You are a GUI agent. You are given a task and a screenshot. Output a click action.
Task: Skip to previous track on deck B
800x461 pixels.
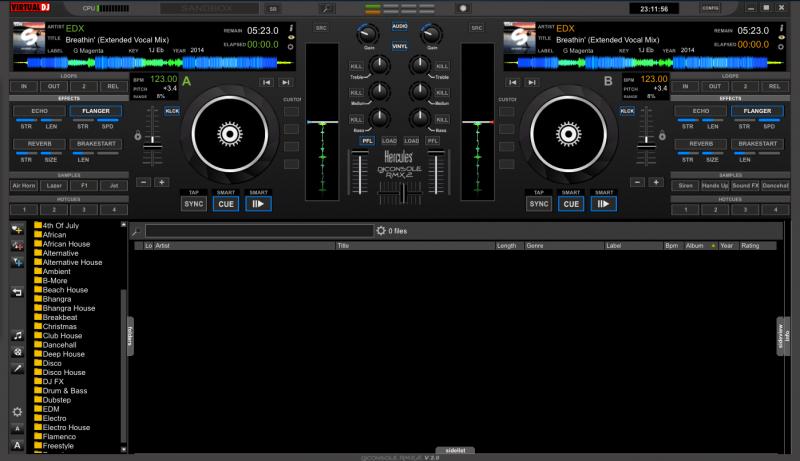tap(513, 82)
